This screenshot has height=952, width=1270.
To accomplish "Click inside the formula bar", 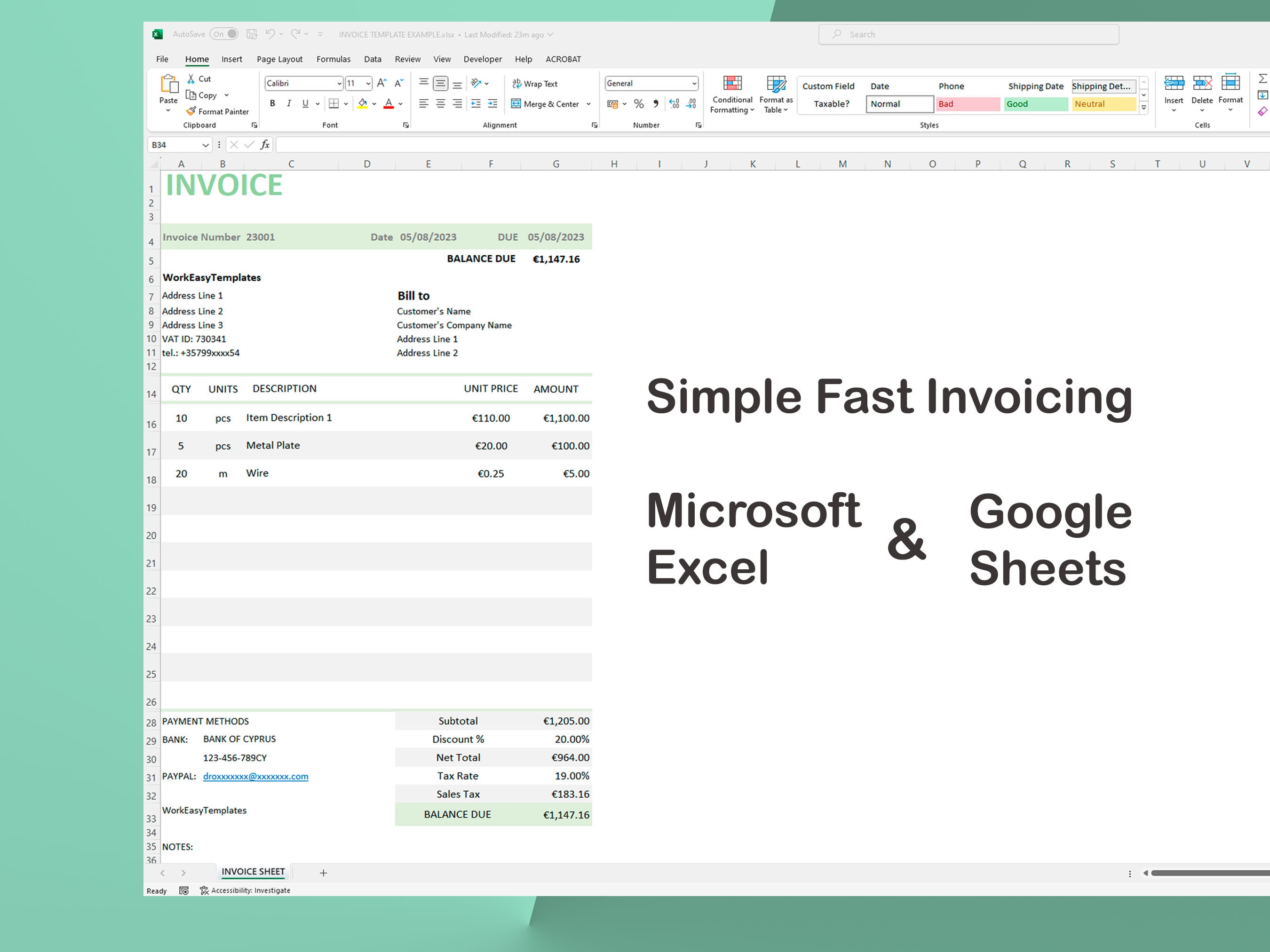I will point(517,145).
